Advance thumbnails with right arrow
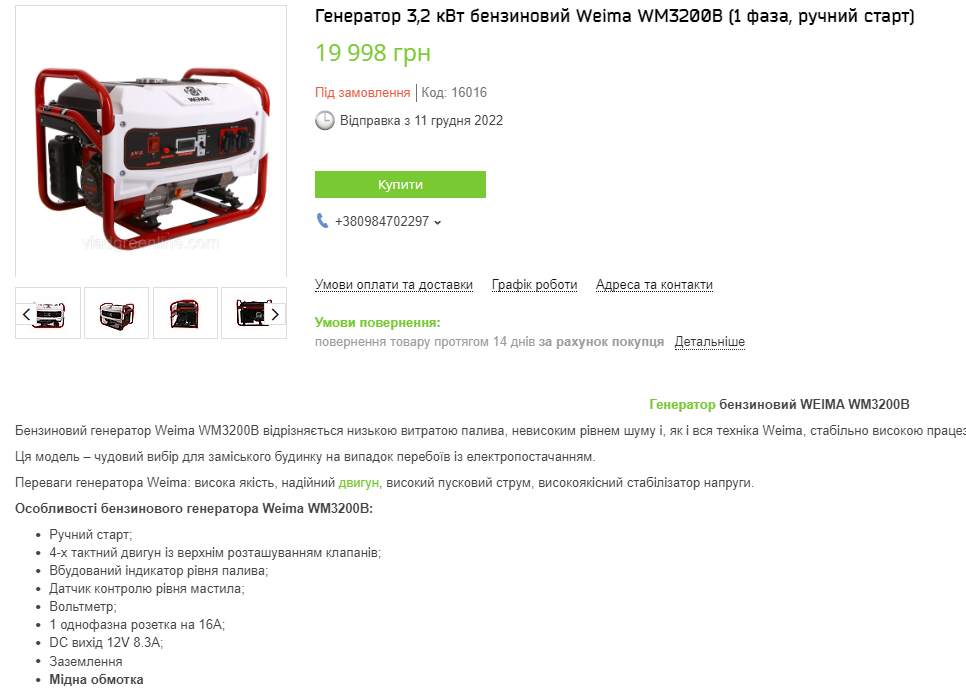 click(275, 314)
